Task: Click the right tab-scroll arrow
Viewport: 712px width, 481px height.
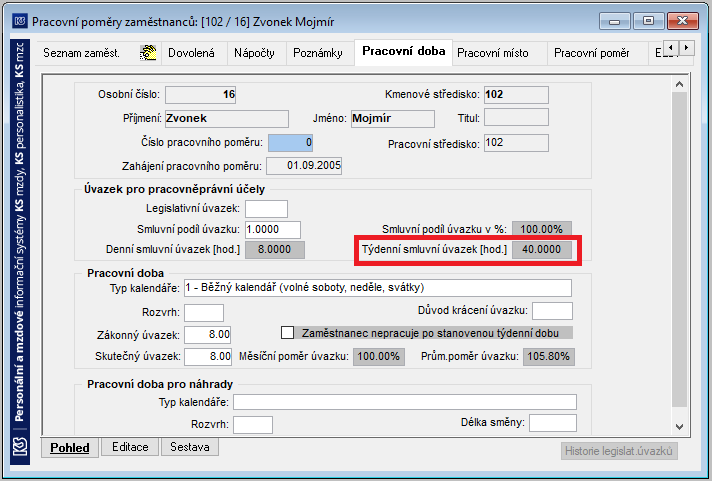Action: coord(687,47)
